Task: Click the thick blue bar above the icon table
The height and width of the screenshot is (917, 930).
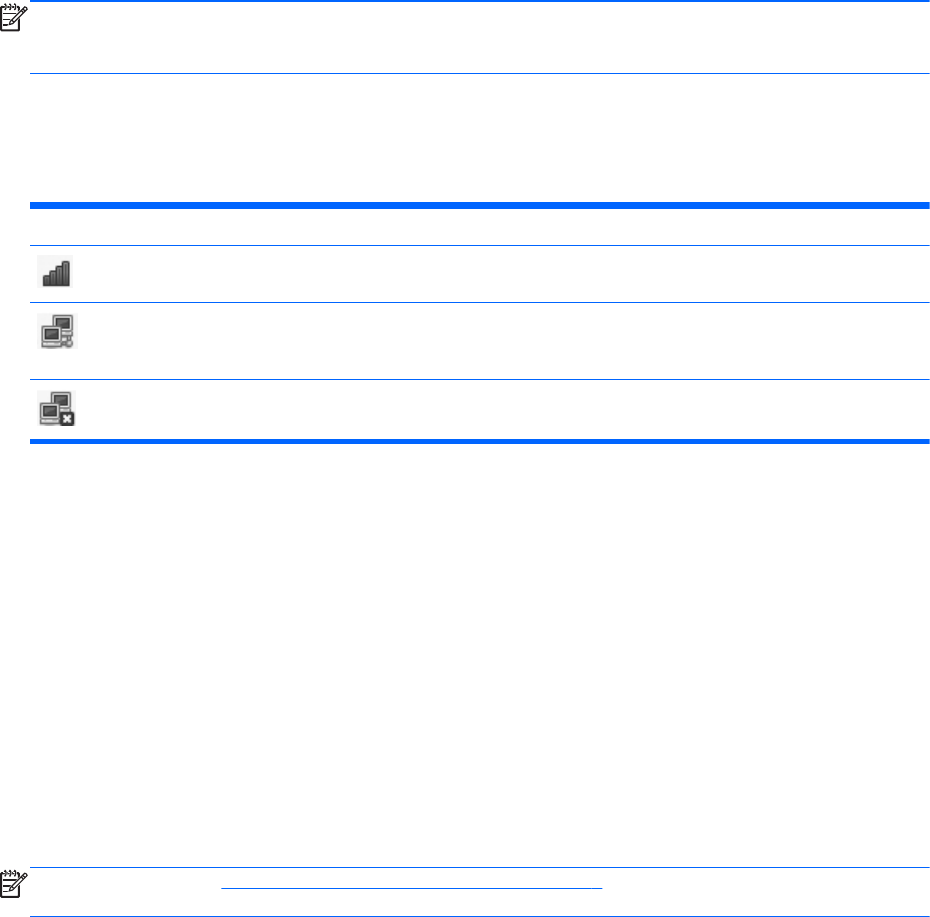Action: coord(480,205)
